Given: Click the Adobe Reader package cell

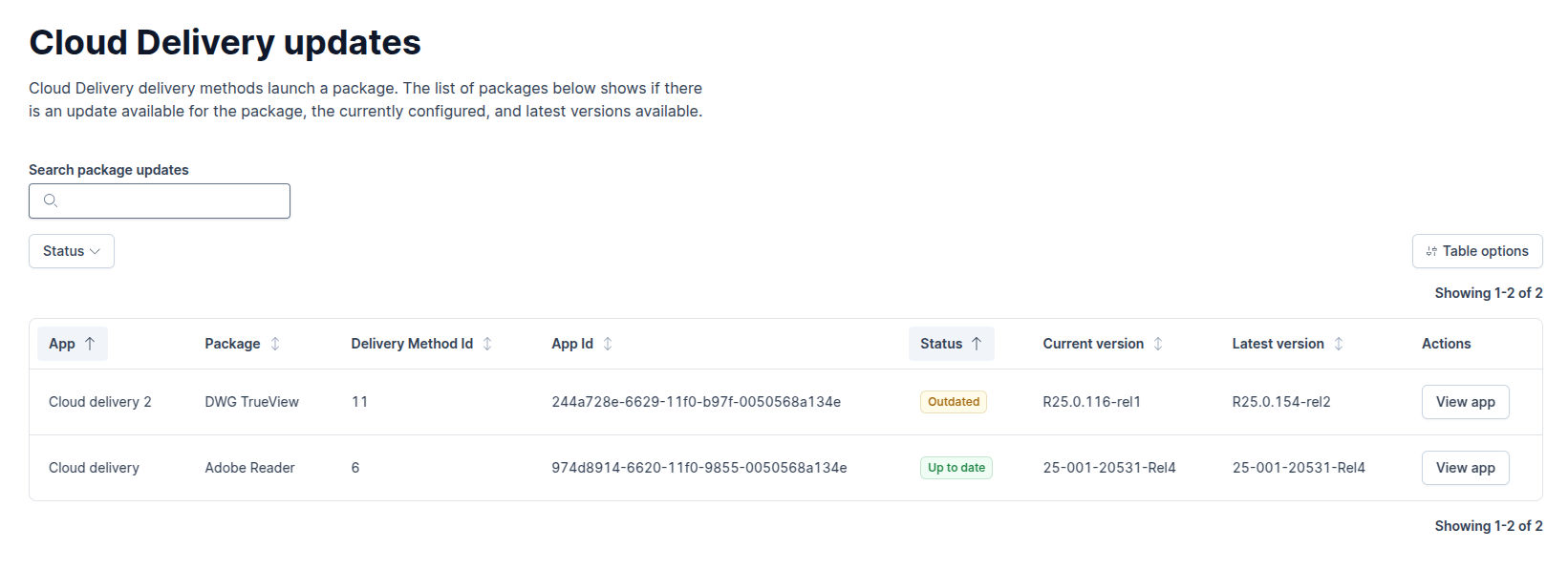Looking at the screenshot, I should 249,468.
